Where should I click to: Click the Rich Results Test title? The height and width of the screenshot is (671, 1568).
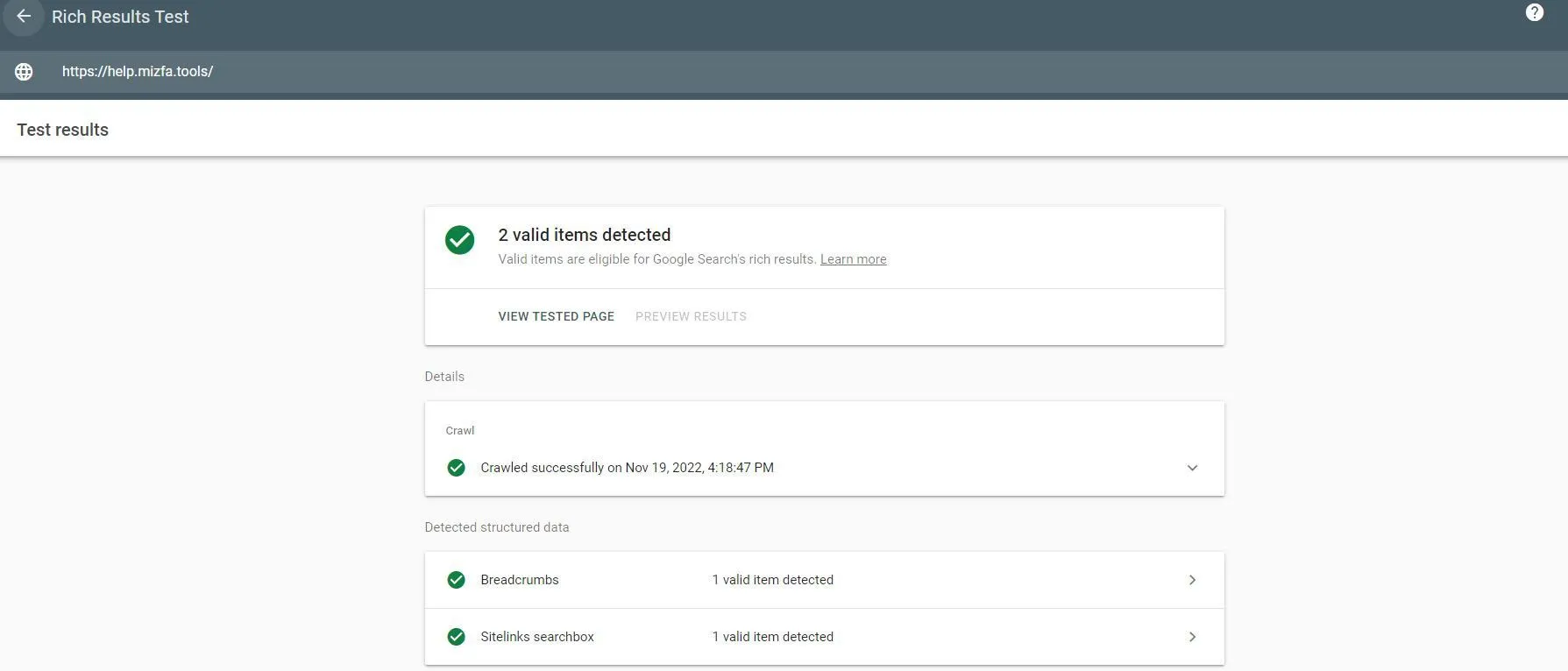click(x=120, y=17)
